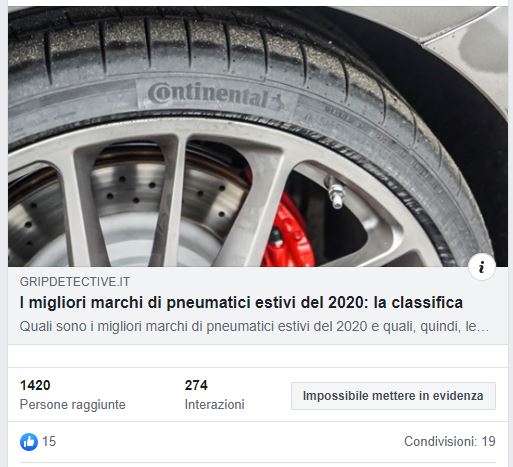The height and width of the screenshot is (467, 513).
Task: Show who liked via the 15 count
Action: pyautogui.click(x=49, y=441)
